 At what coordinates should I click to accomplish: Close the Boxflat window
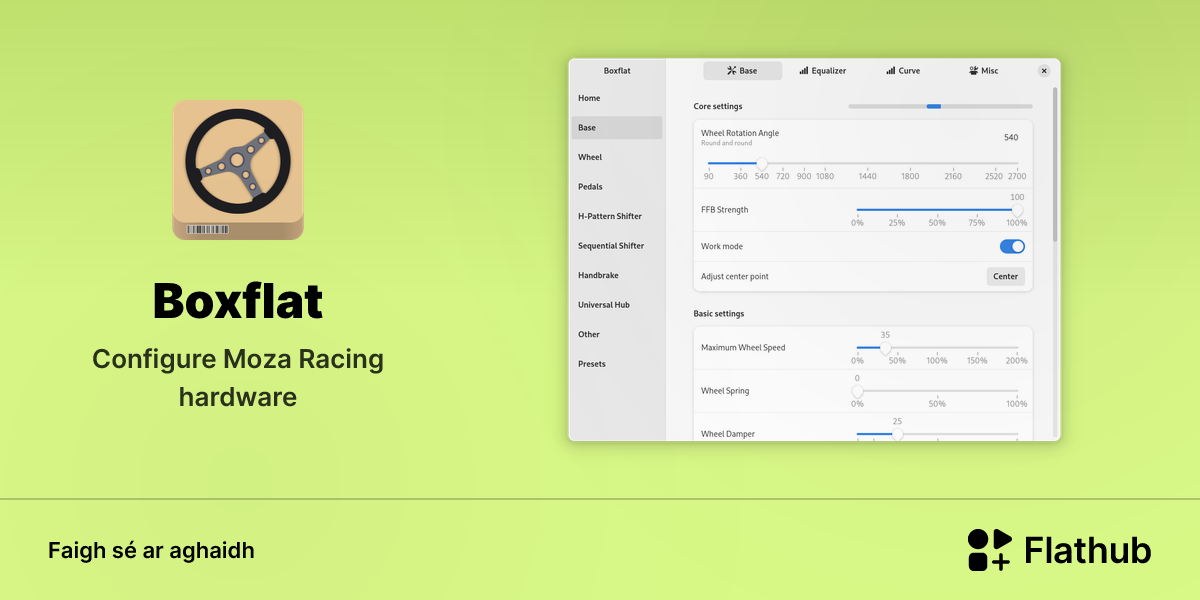[x=1044, y=71]
